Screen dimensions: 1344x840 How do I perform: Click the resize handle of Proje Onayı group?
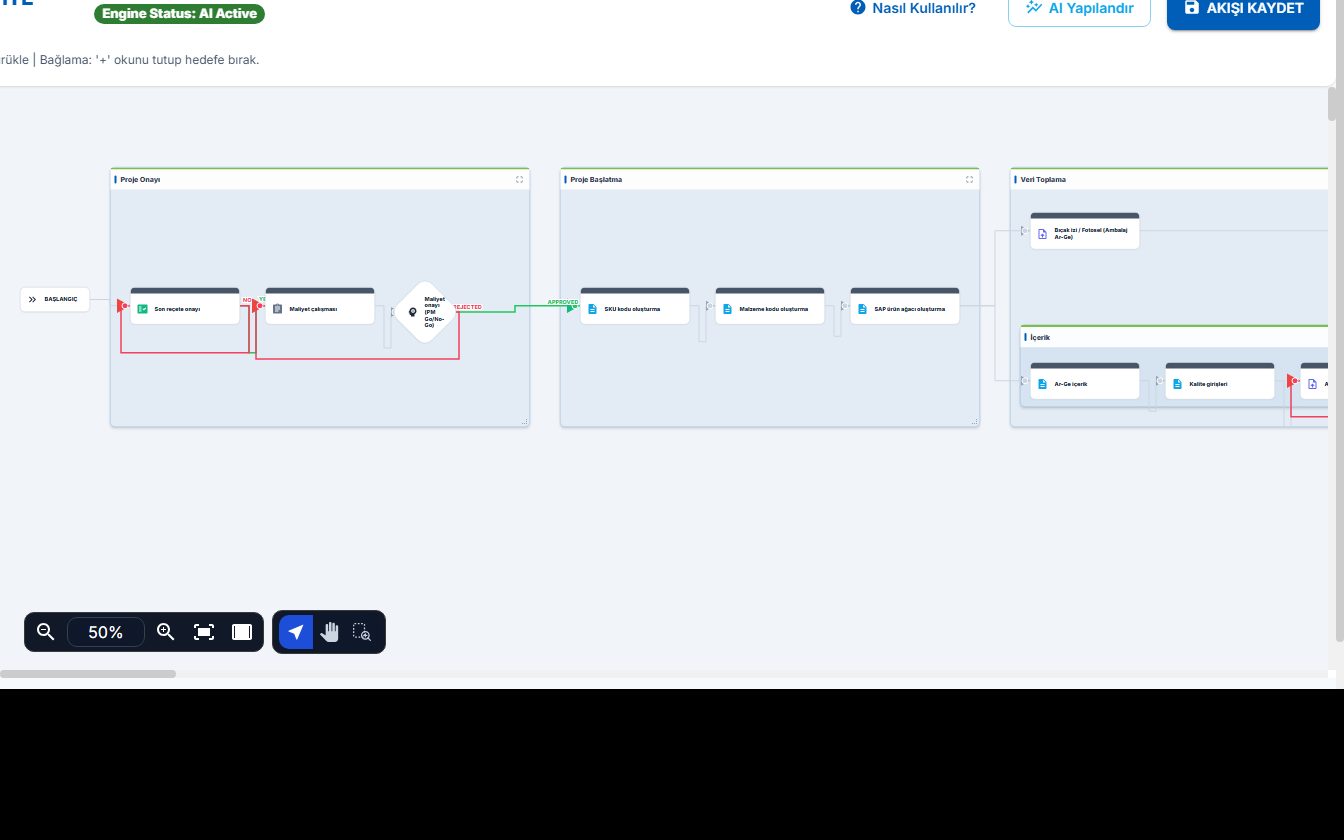click(525, 422)
